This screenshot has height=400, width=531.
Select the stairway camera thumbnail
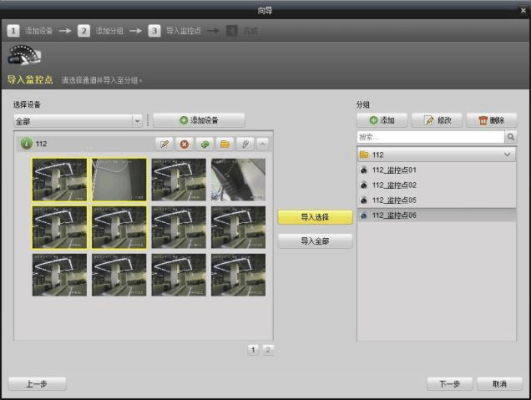pyautogui.click(x=238, y=180)
